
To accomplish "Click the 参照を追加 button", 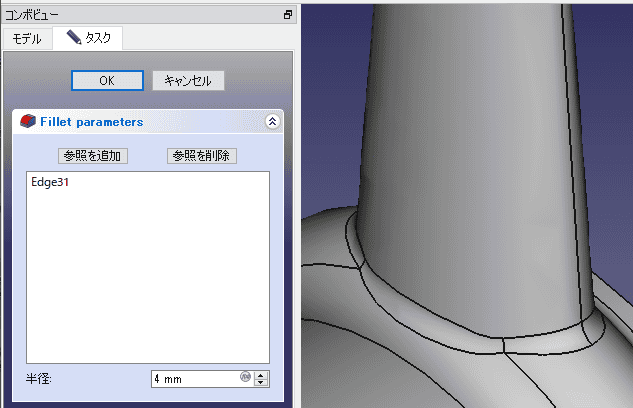I will tap(93, 156).
